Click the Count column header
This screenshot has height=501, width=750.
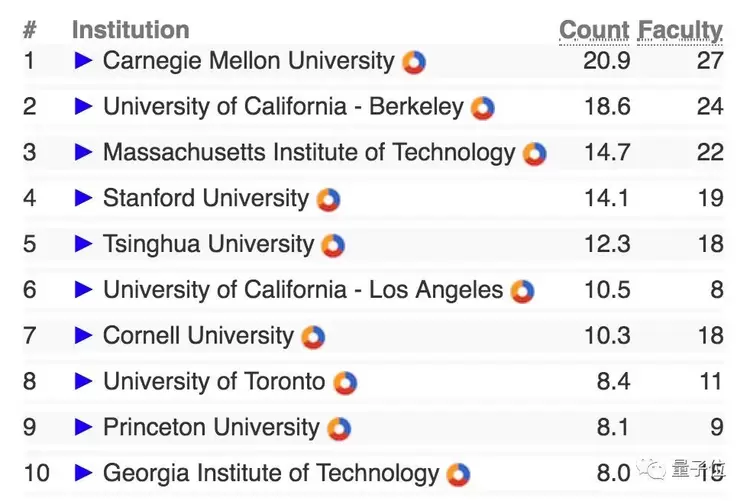tap(594, 30)
